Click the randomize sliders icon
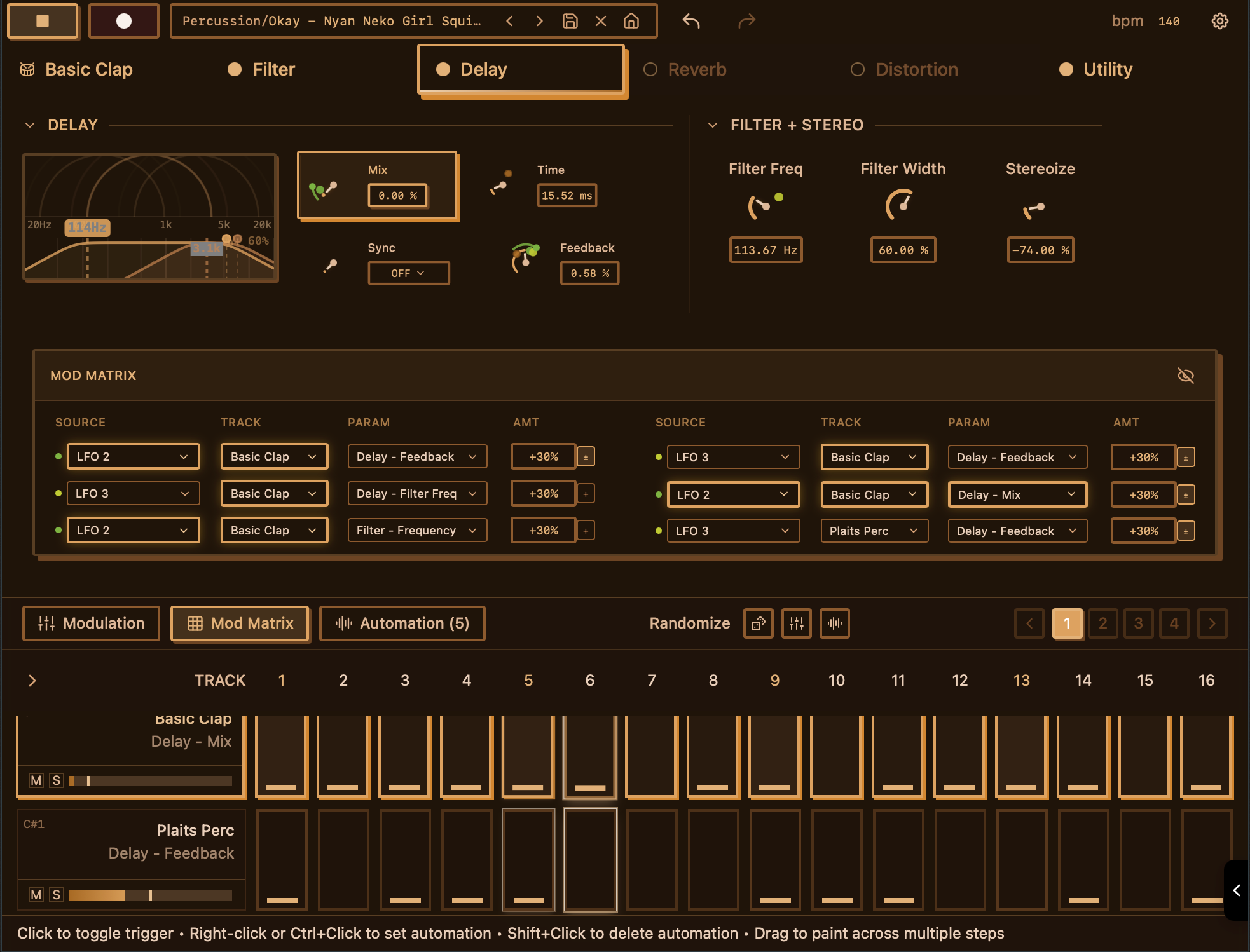The height and width of the screenshot is (952, 1250). tap(796, 623)
